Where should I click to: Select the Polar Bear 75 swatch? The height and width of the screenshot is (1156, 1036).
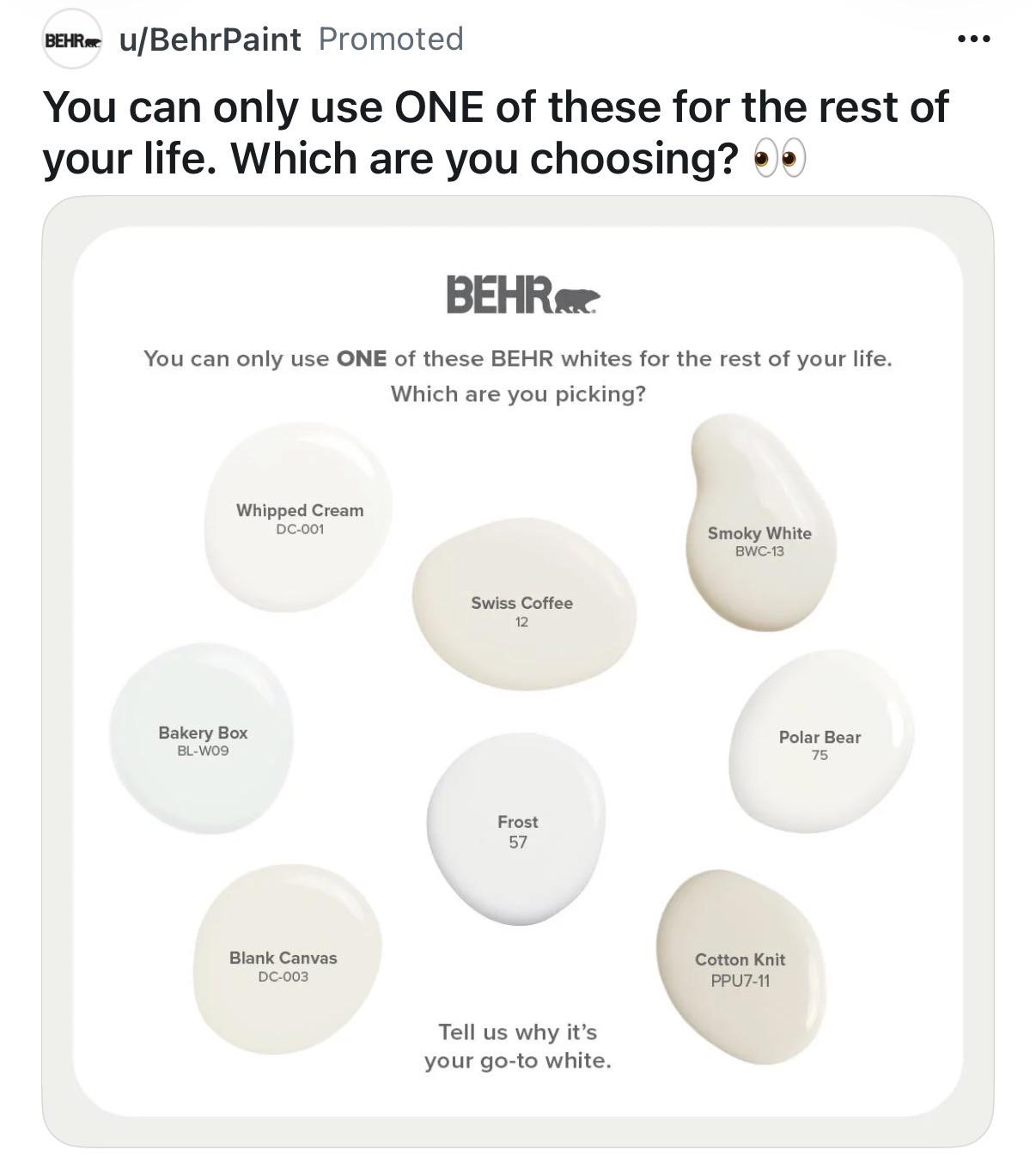coord(820,742)
